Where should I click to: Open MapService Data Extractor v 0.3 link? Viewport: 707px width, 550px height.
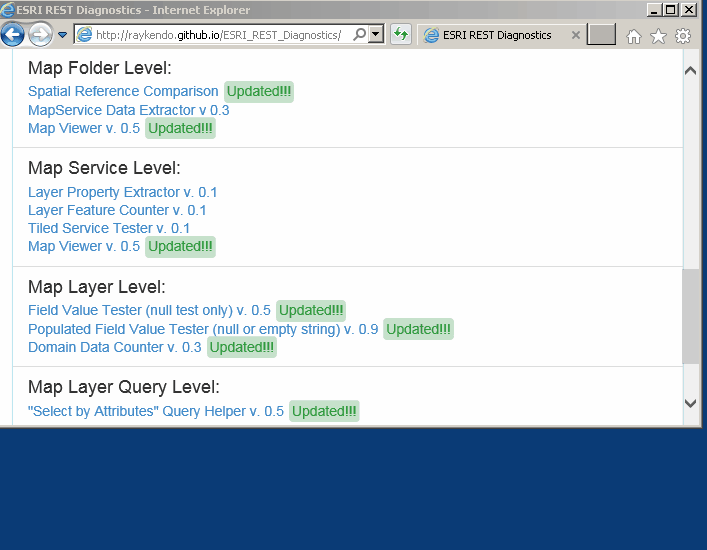[129, 110]
